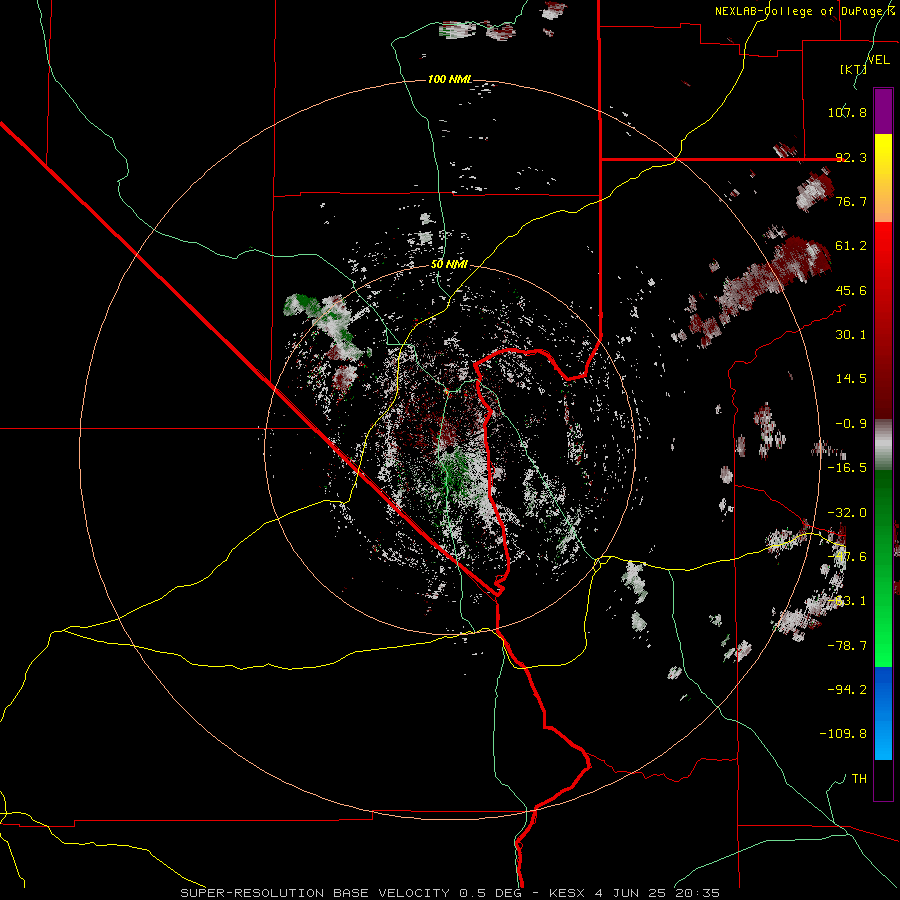Click the purple segment of the color bar
This screenshot has width=900, height=900.
(883, 111)
